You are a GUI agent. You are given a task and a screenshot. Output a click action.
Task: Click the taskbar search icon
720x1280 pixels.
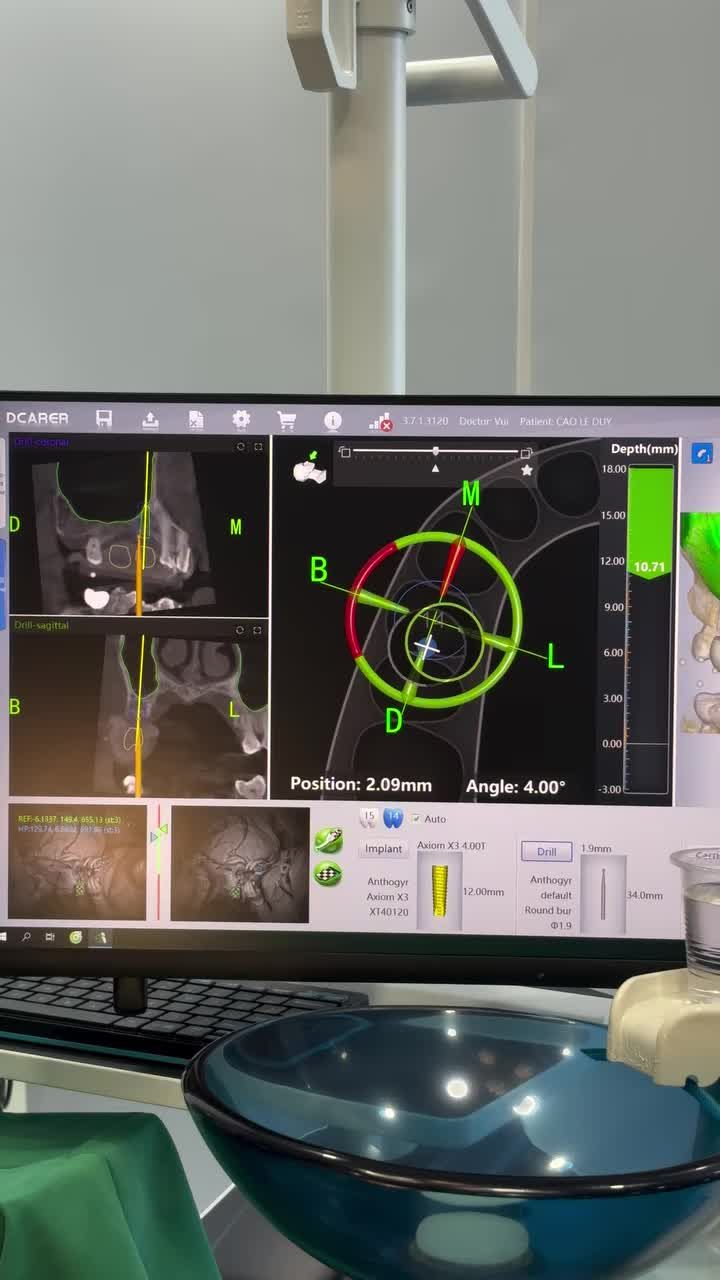pos(26,937)
